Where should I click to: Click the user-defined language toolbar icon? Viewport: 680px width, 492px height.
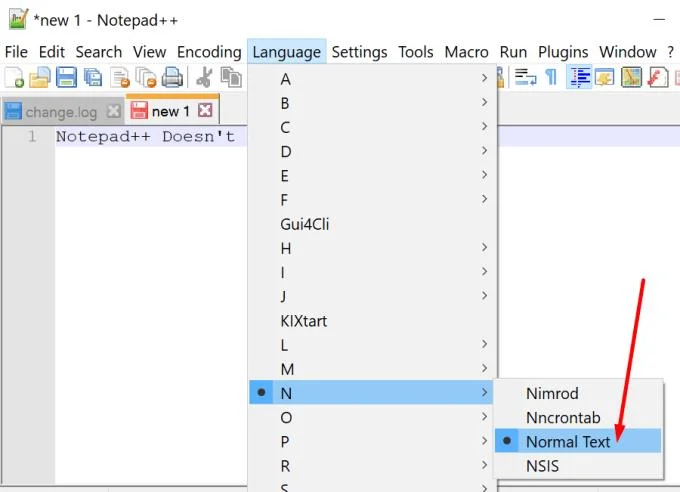[605, 78]
